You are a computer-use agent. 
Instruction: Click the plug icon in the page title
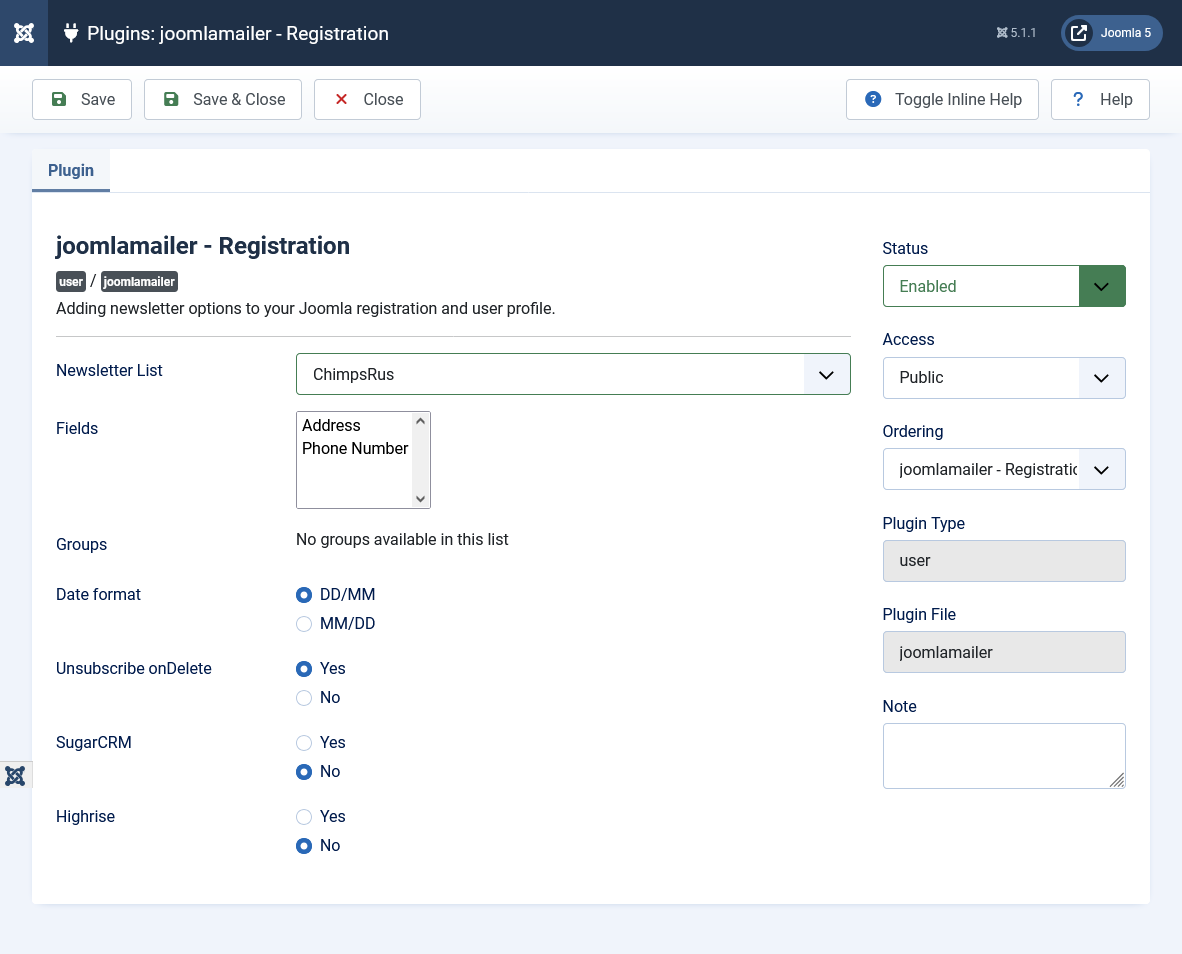71,33
